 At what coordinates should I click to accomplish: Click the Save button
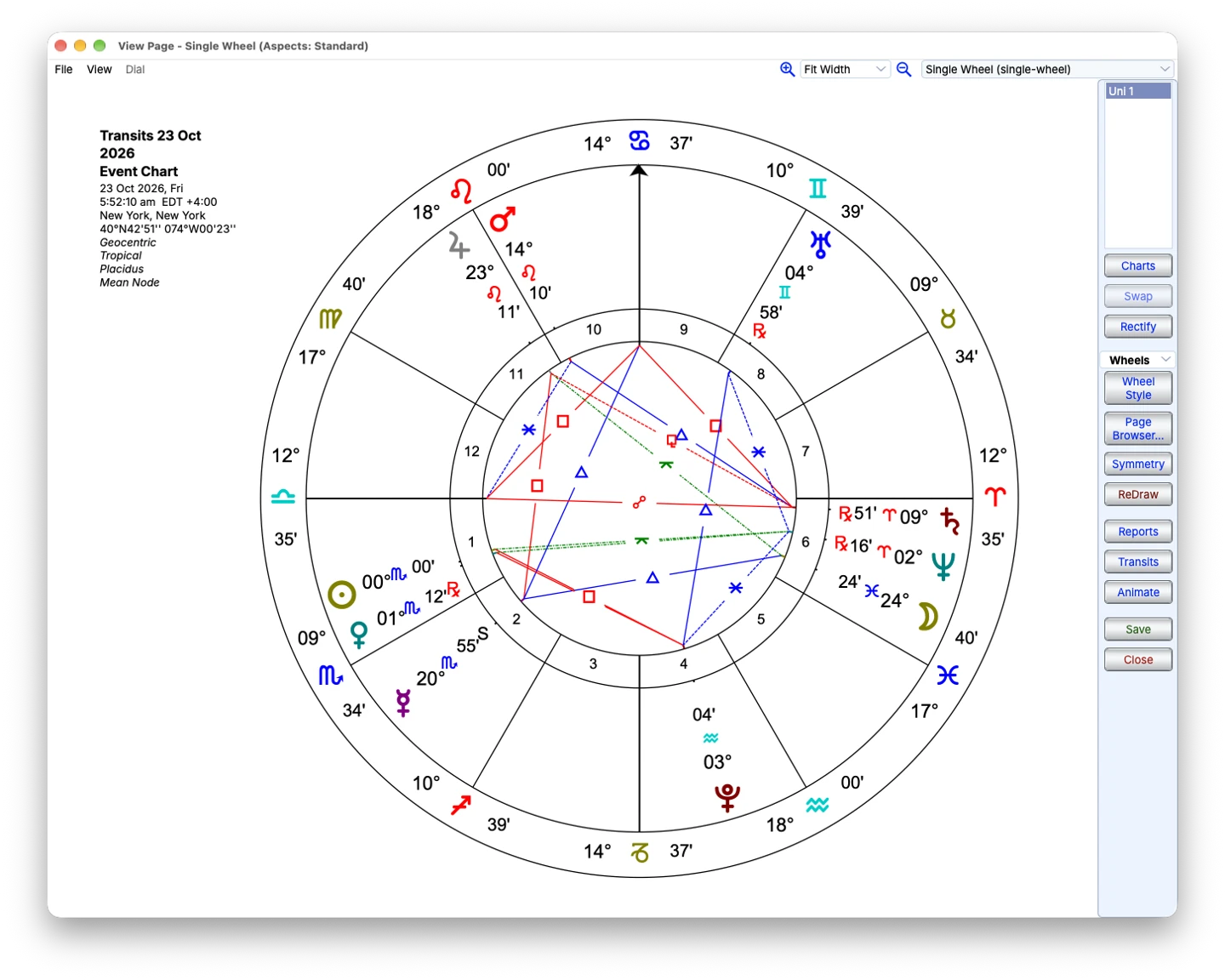point(1138,630)
